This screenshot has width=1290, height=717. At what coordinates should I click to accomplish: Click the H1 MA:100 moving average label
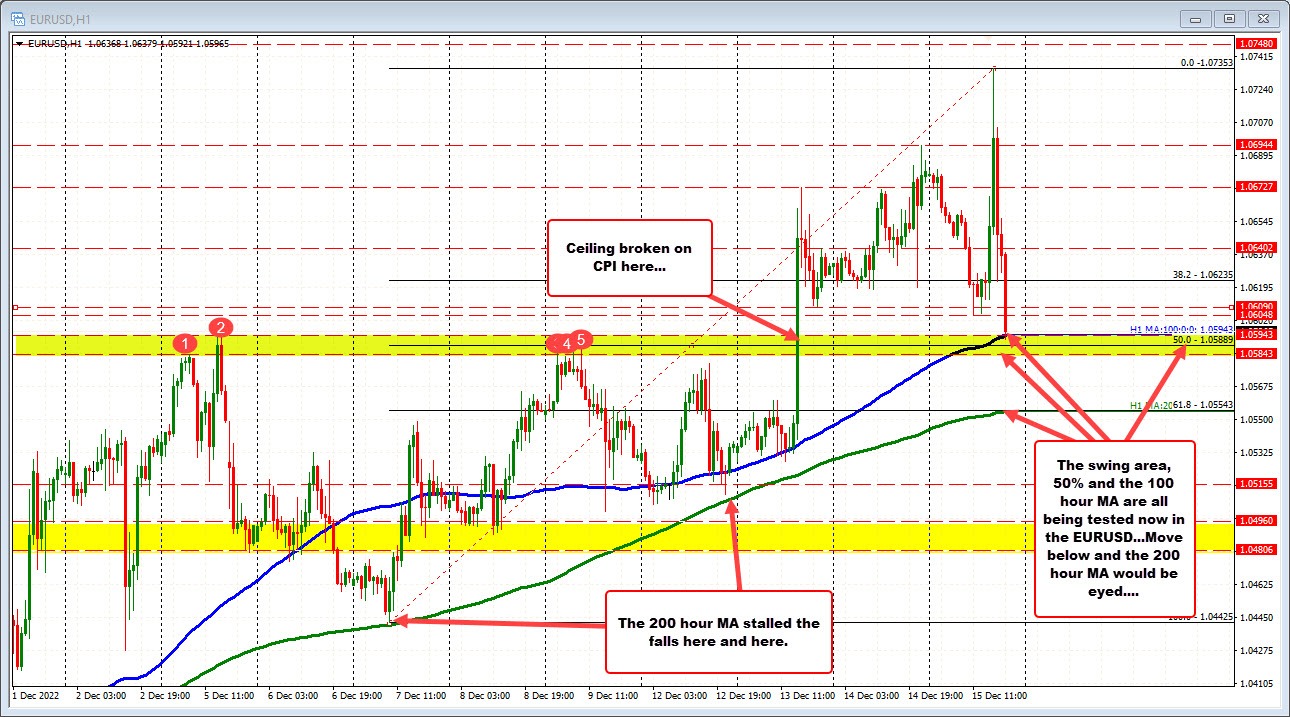pos(1180,329)
